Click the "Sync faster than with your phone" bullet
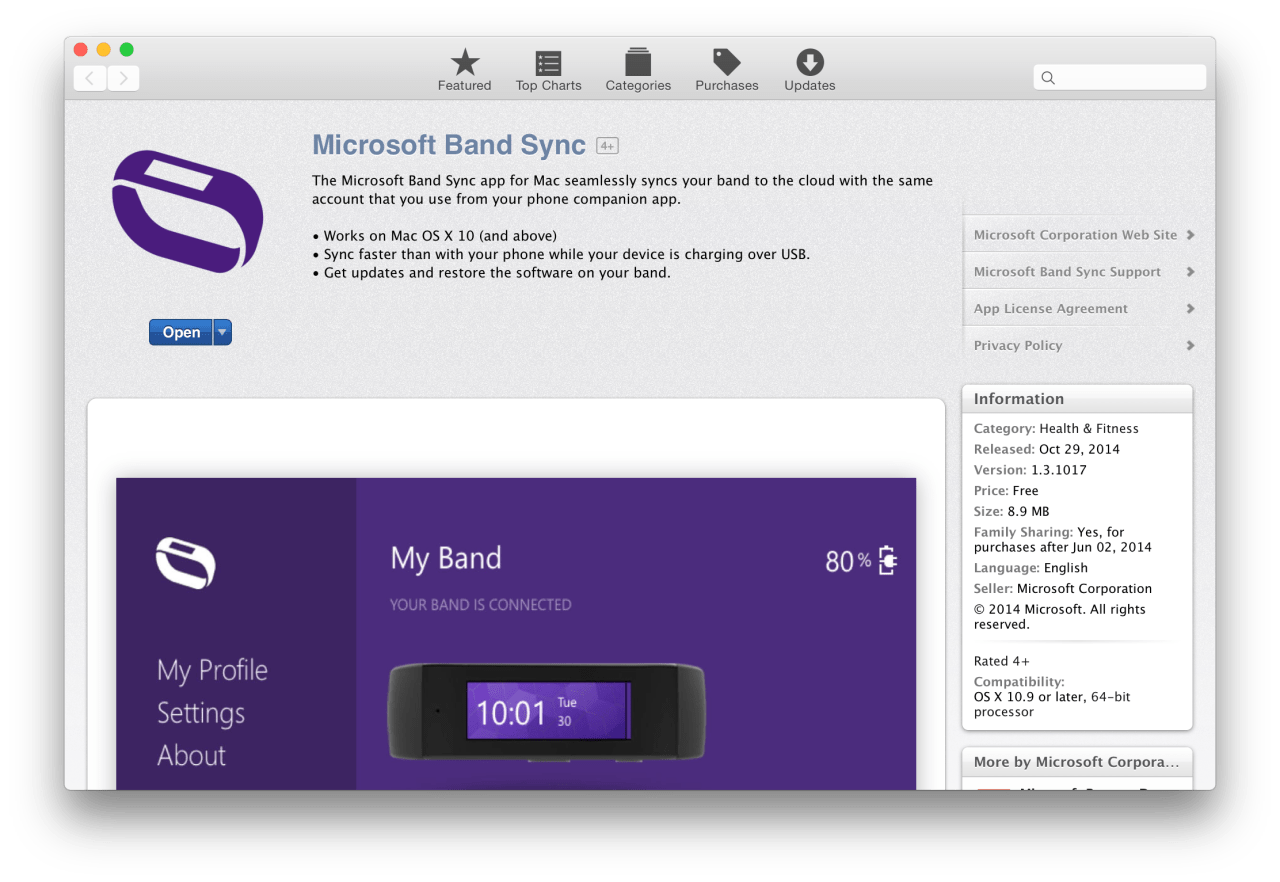 pyautogui.click(x=561, y=254)
